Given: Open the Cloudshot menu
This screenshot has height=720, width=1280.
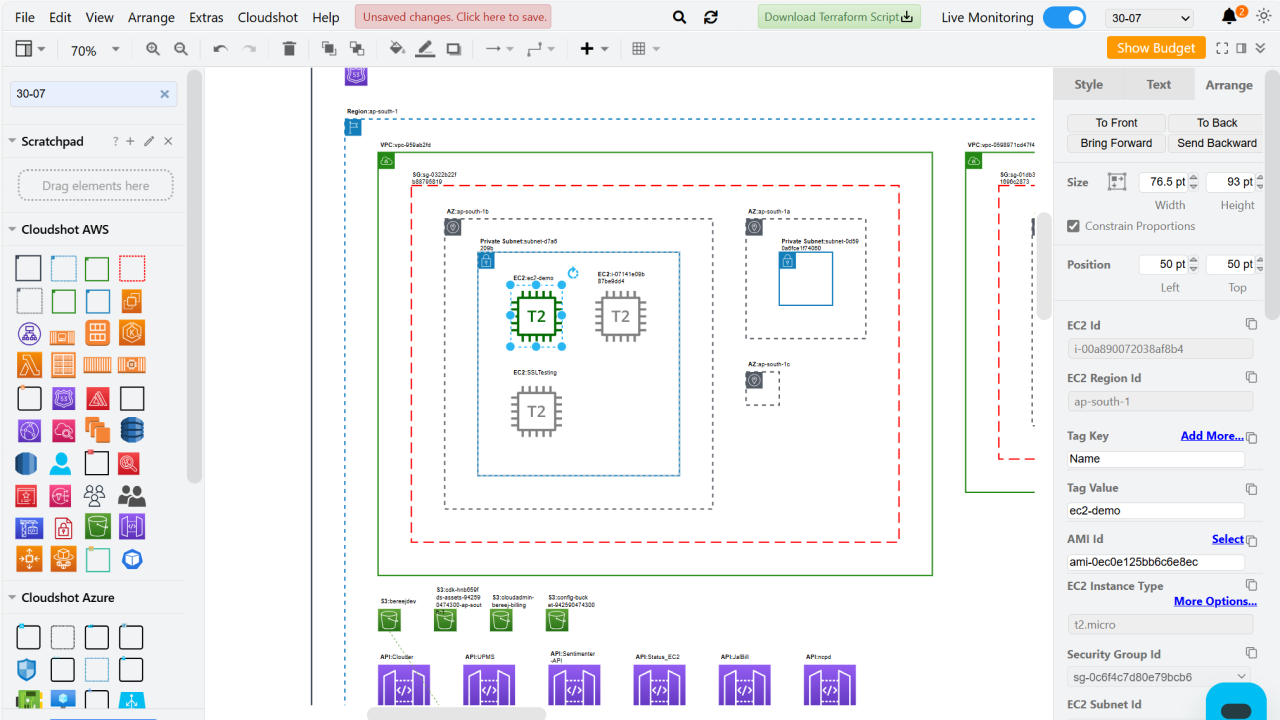Looking at the screenshot, I should tap(268, 17).
